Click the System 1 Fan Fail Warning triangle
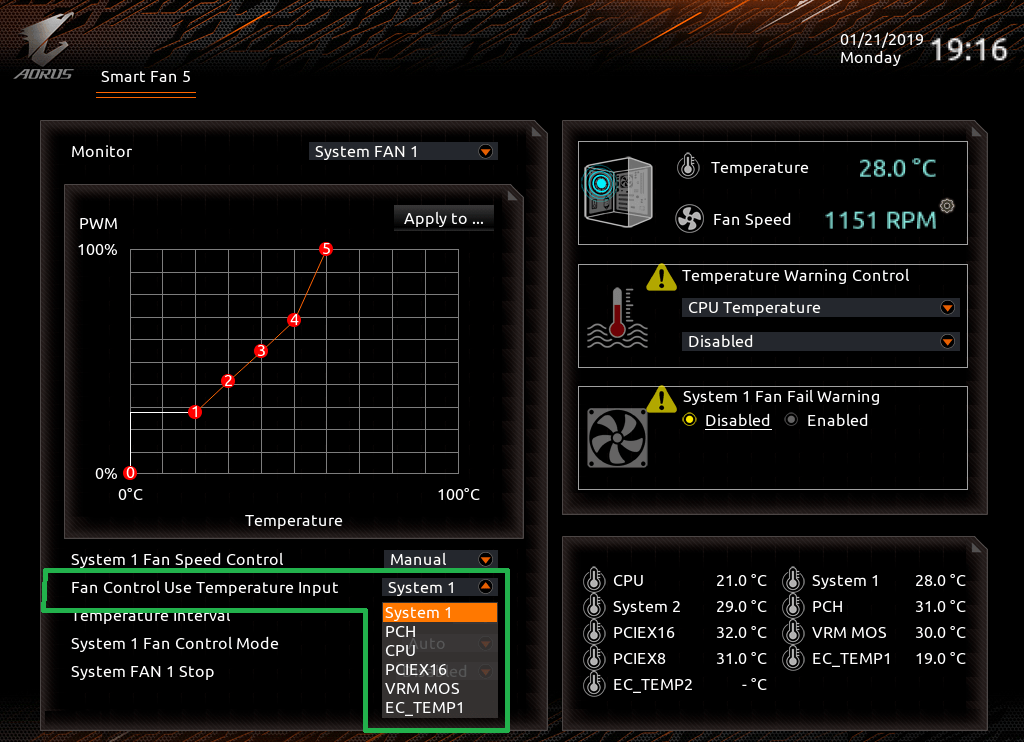Viewport: 1024px width, 742px height. pyautogui.click(x=661, y=399)
